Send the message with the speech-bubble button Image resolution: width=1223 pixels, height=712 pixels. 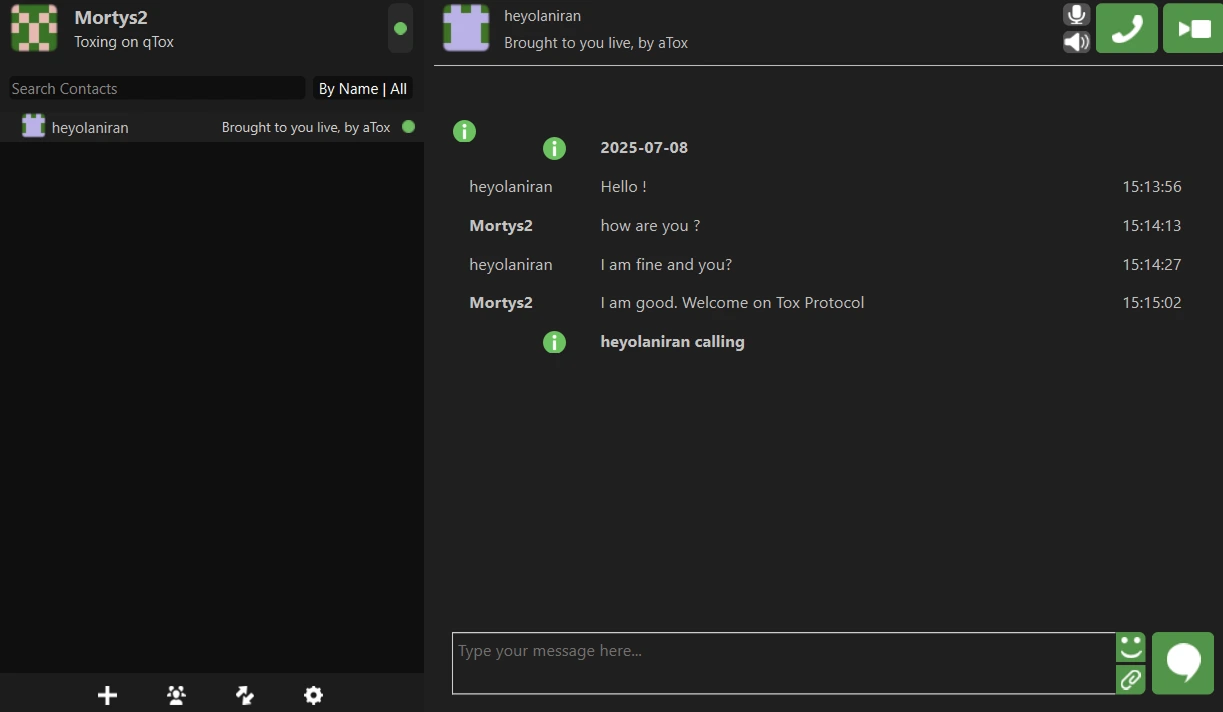click(x=1183, y=663)
